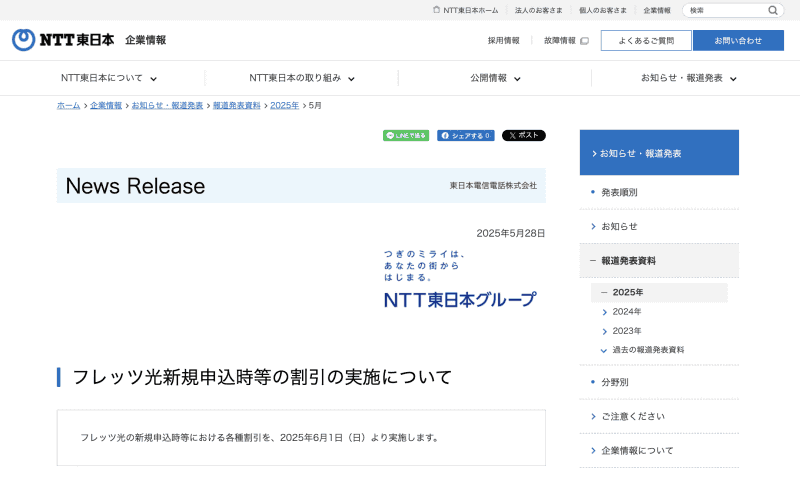The height and width of the screenshot is (477, 800).
Task: Click the 分野別 sidebar heading
Action: click(615, 382)
